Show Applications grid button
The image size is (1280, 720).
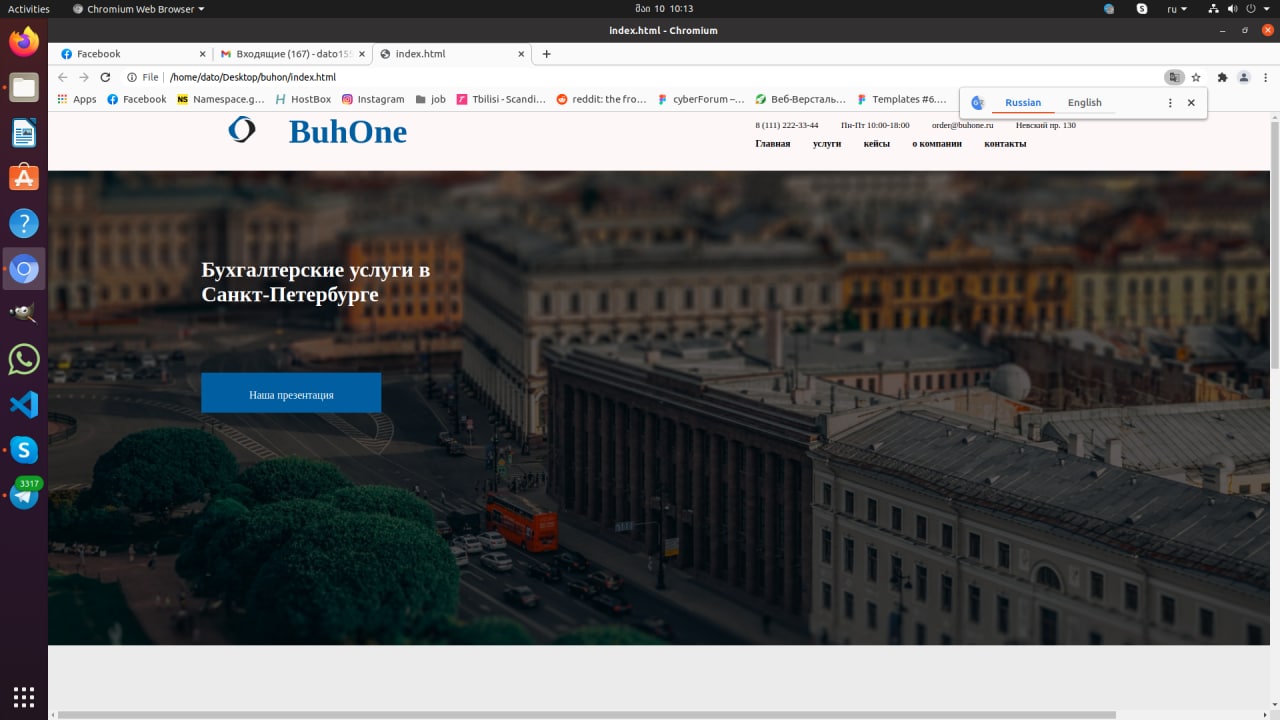pos(24,696)
